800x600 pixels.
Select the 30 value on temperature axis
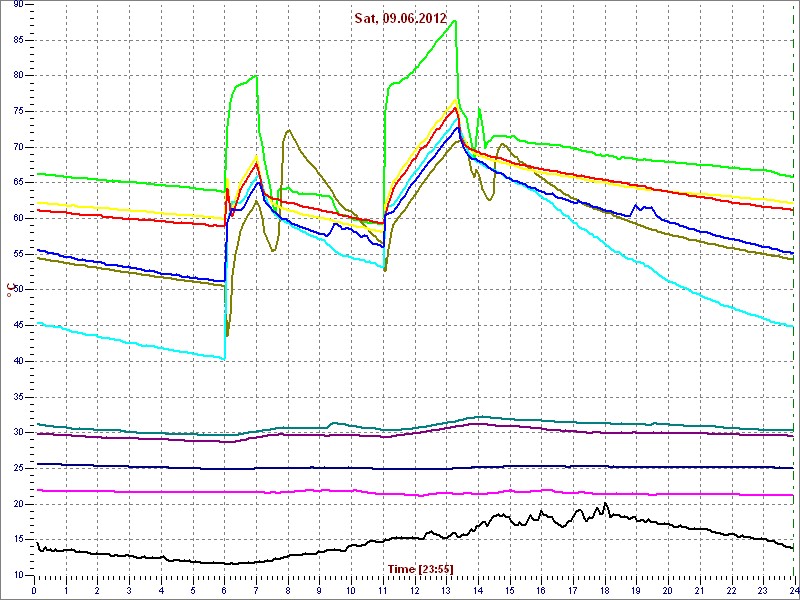tap(19, 433)
